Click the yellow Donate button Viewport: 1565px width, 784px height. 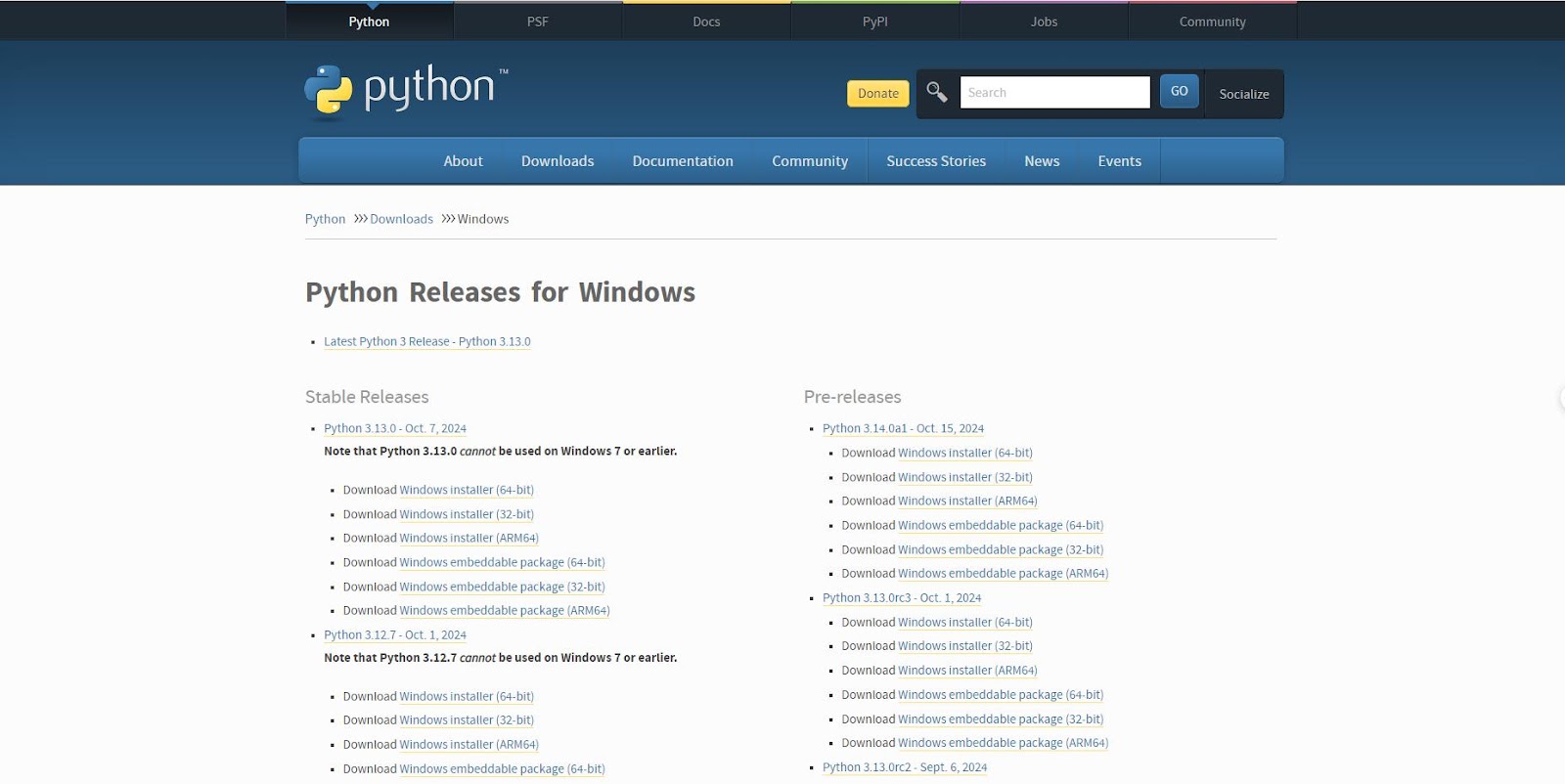click(878, 93)
